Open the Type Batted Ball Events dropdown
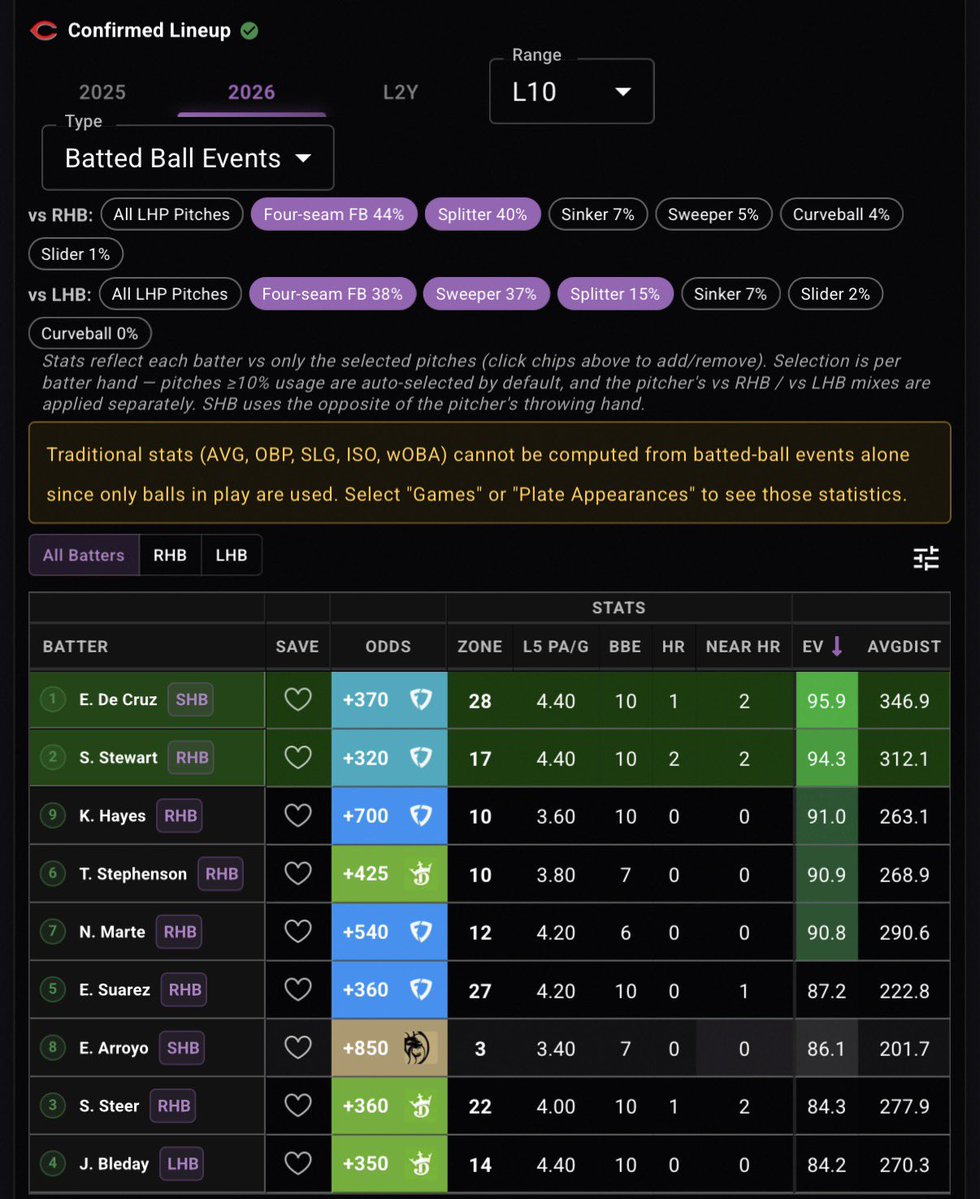This screenshot has width=980, height=1199. tap(188, 158)
